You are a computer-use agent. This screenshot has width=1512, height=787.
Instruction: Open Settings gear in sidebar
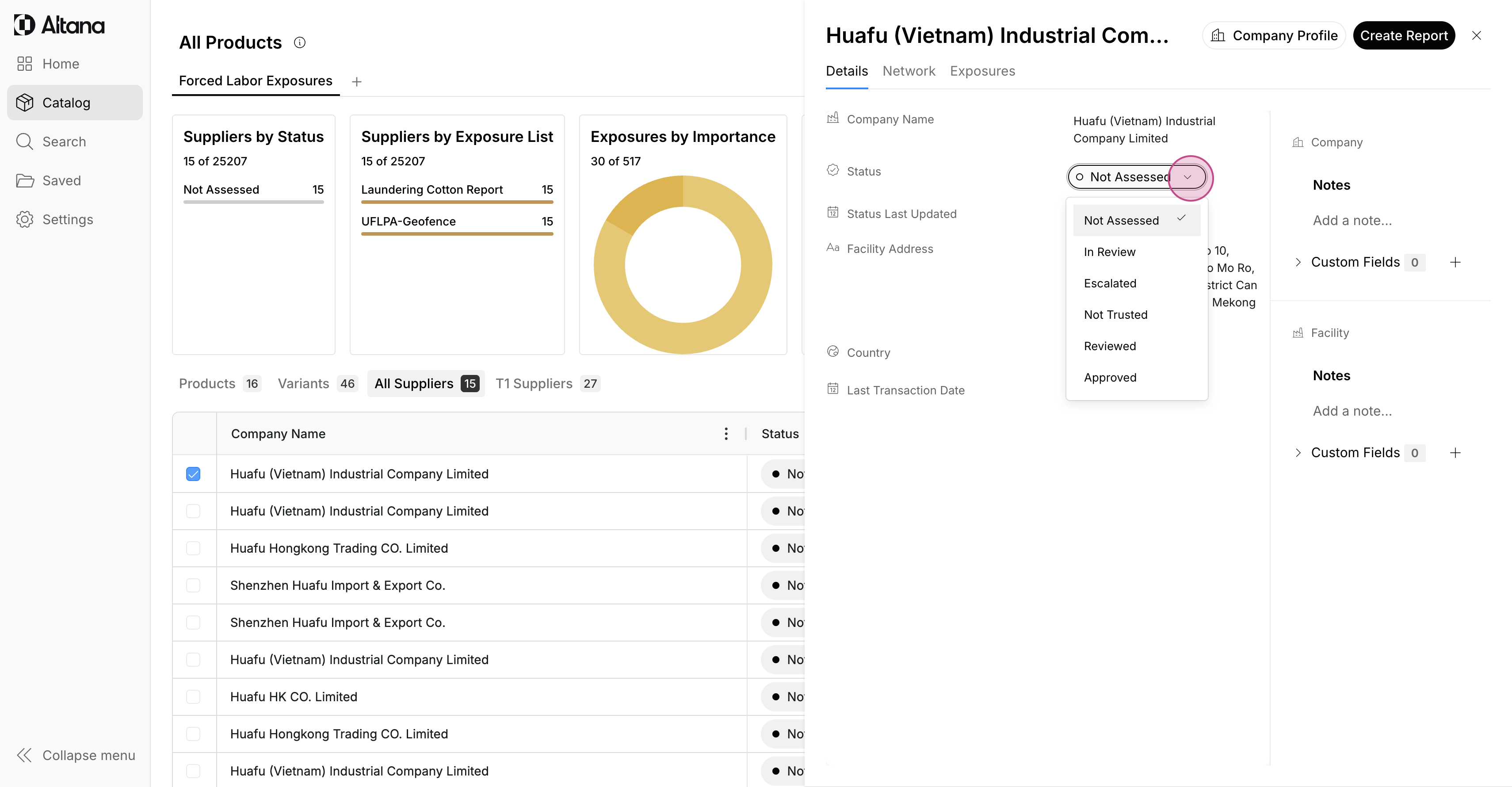point(25,219)
